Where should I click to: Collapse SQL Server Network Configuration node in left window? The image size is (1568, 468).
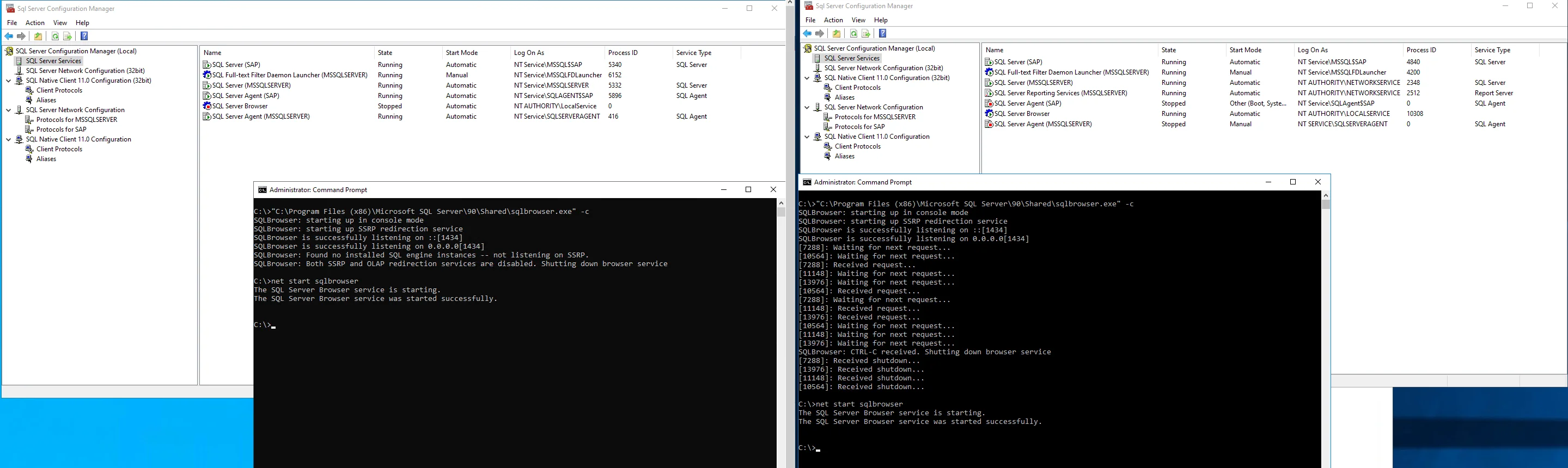(9, 110)
